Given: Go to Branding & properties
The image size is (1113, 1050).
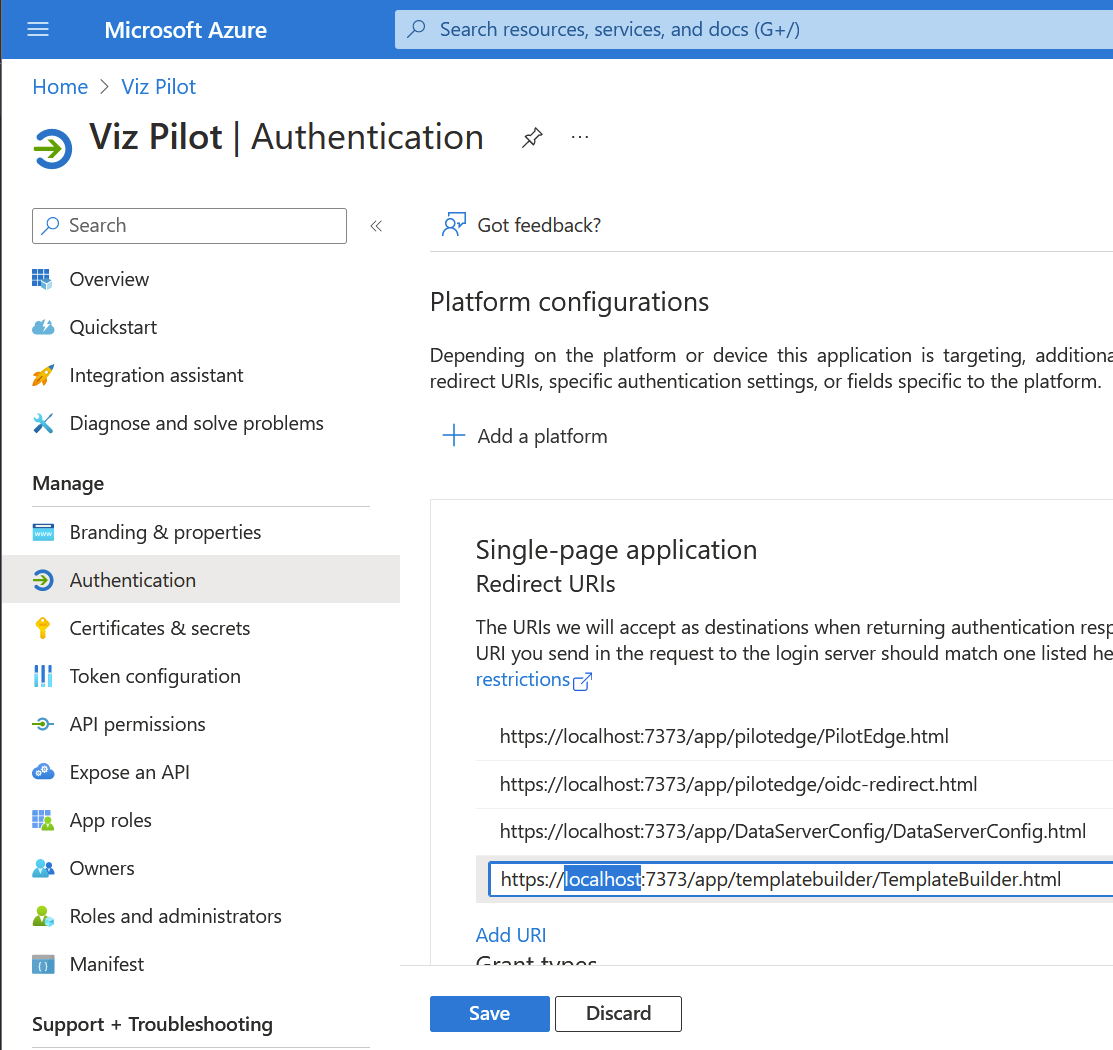Looking at the screenshot, I should (x=165, y=532).
